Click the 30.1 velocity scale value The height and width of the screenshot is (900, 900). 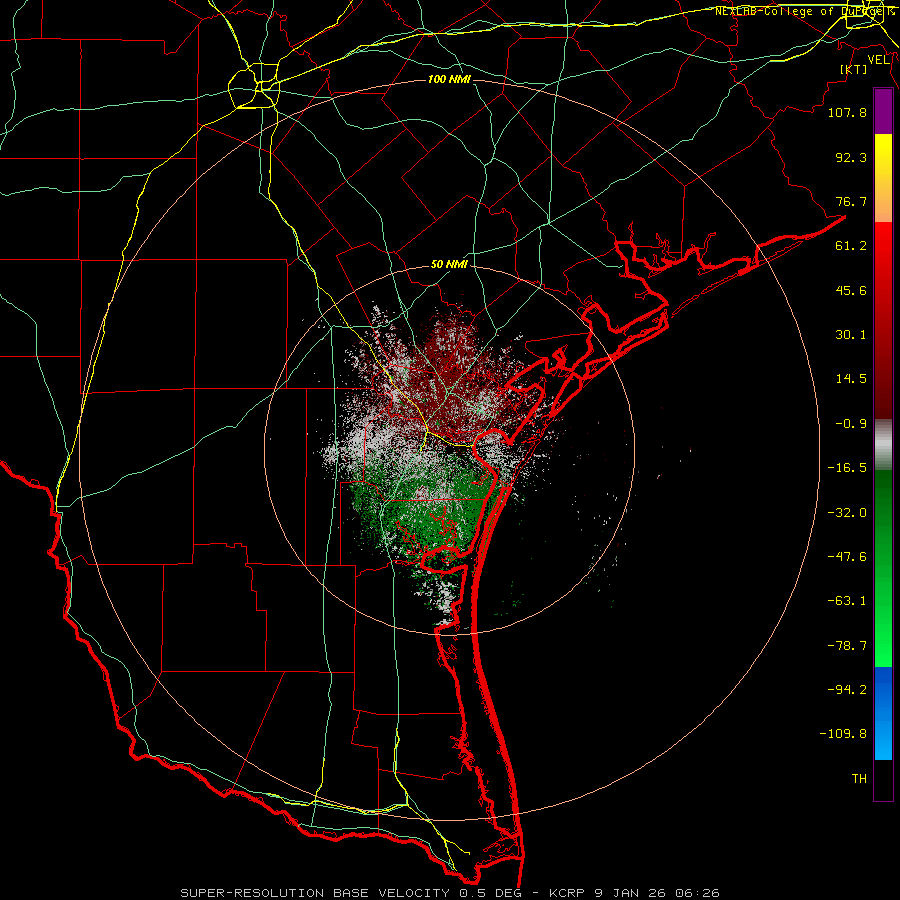[x=851, y=335]
